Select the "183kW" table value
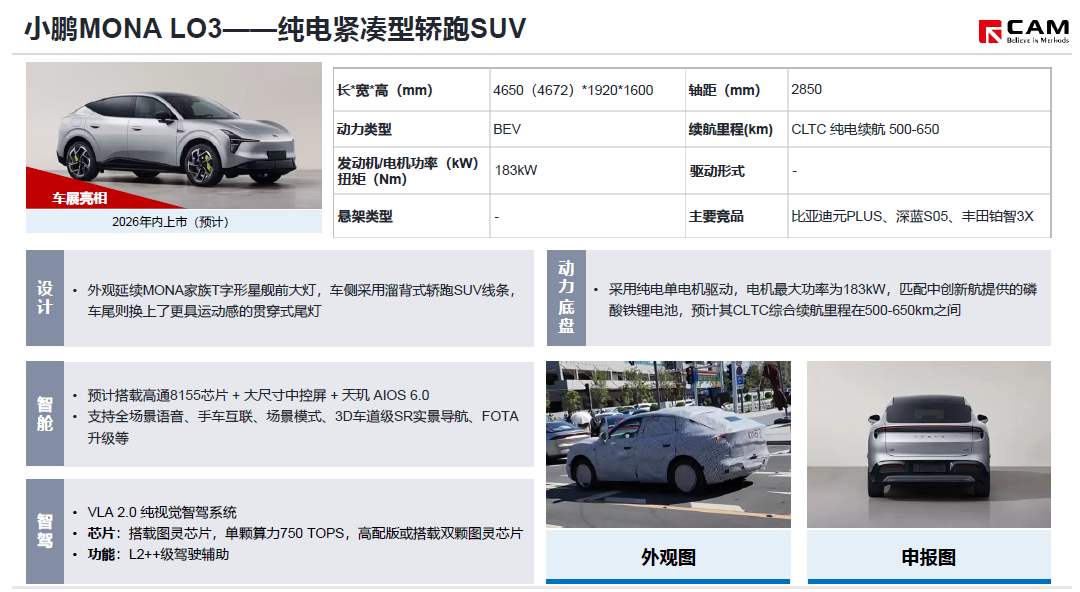 tap(516, 170)
